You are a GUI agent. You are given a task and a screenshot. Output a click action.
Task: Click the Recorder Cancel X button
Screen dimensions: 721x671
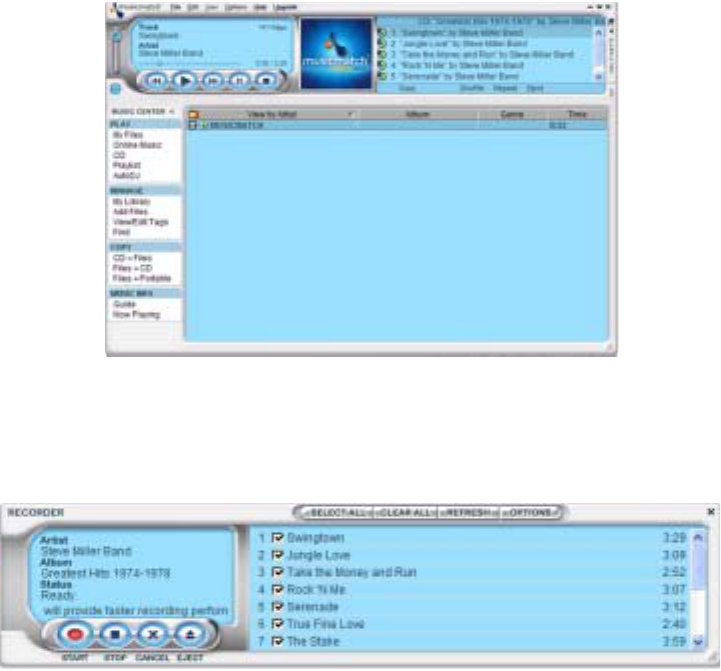tap(153, 635)
